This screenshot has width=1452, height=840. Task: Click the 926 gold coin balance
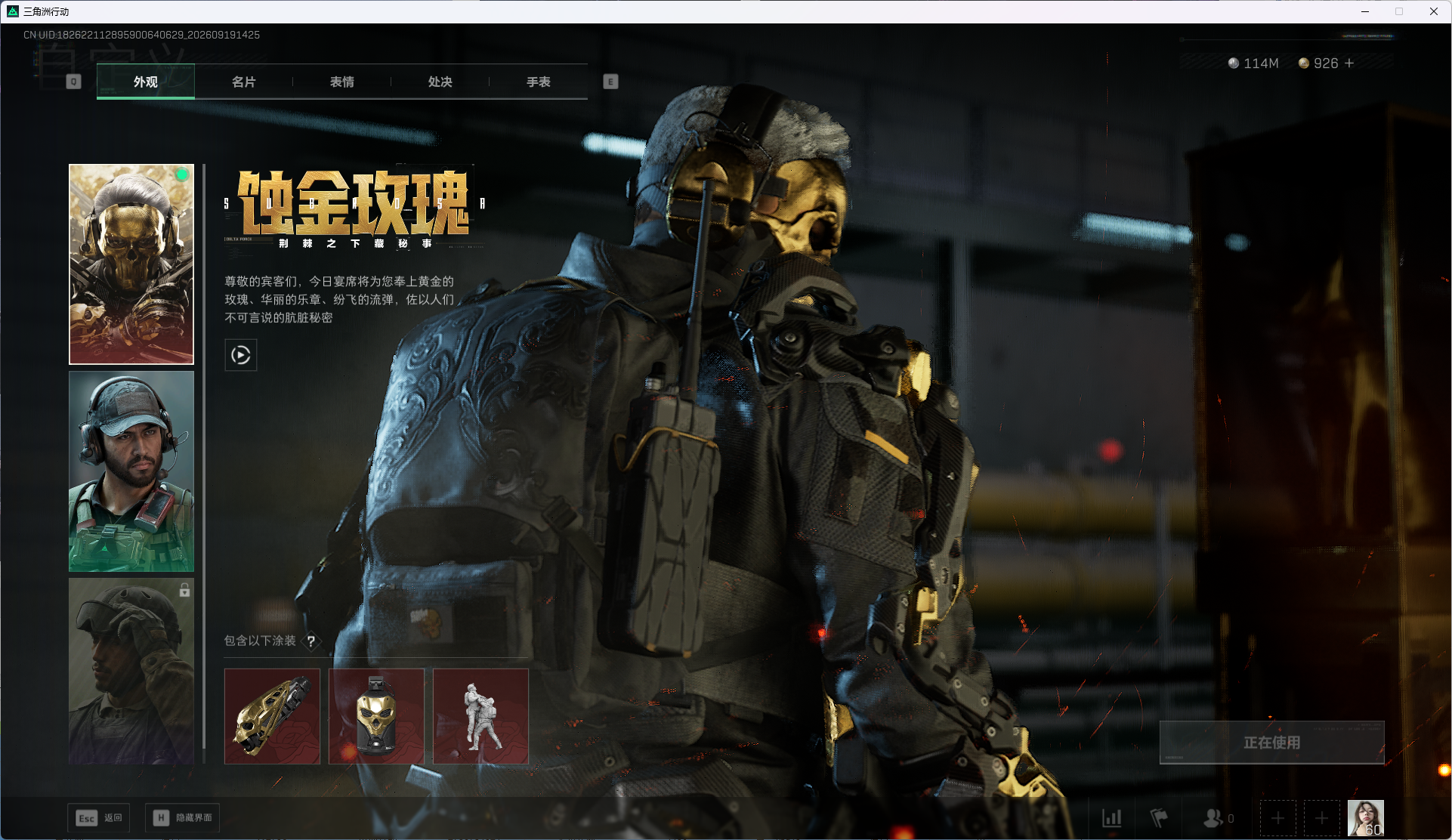point(1318,63)
